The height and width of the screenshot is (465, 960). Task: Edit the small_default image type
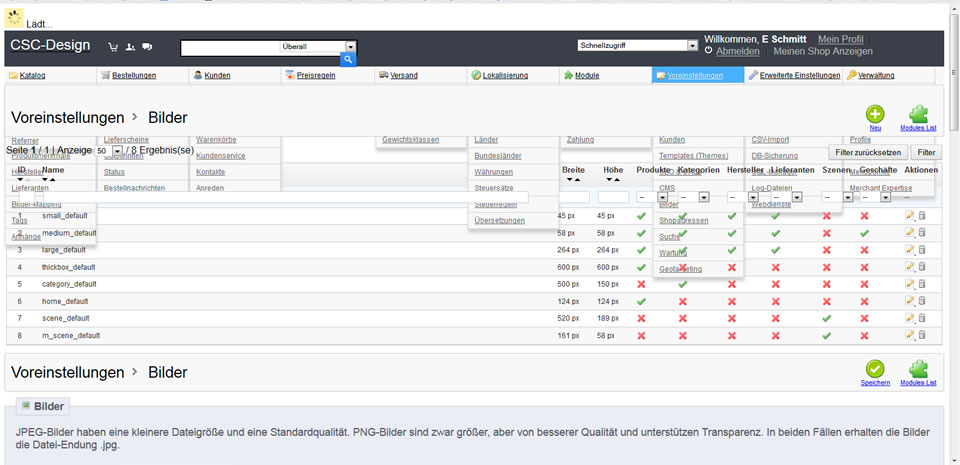point(910,215)
